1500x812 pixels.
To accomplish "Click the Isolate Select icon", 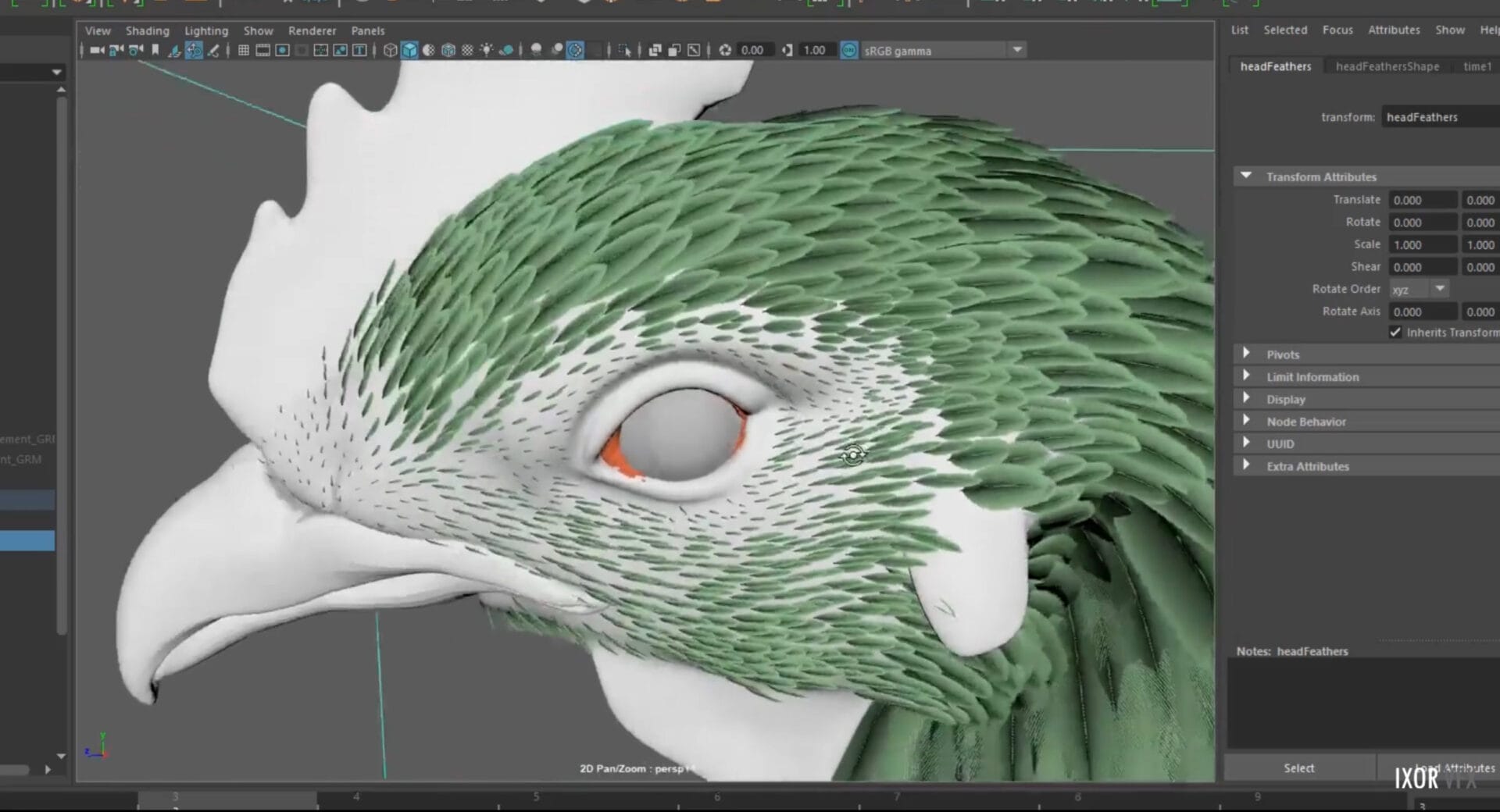I will pyautogui.click(x=624, y=51).
